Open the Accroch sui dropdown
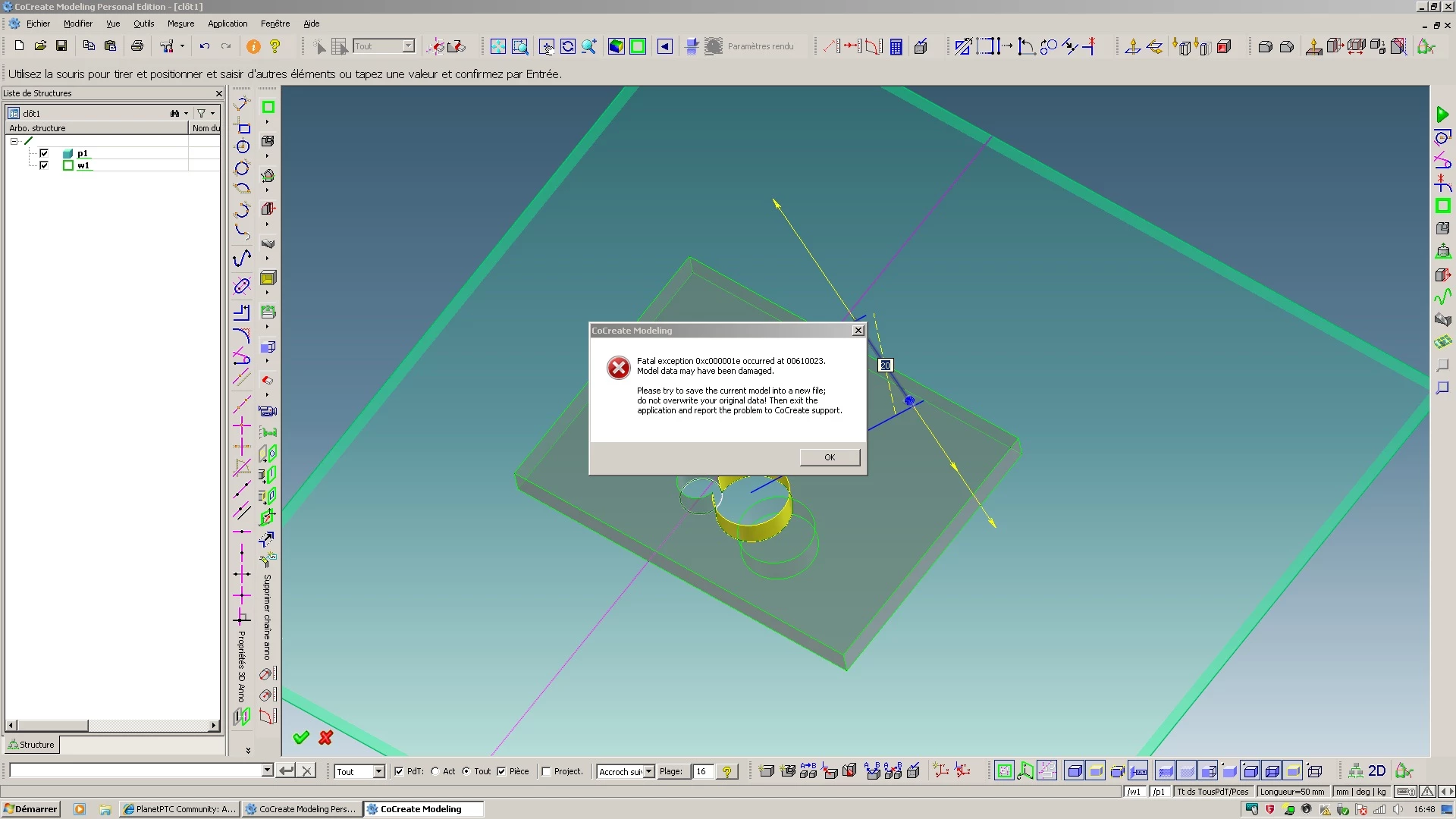Screen dimensions: 1456x819 (649, 771)
